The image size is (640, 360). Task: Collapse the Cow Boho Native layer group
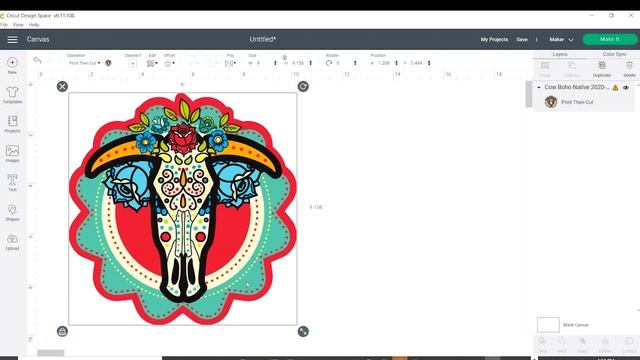point(539,87)
